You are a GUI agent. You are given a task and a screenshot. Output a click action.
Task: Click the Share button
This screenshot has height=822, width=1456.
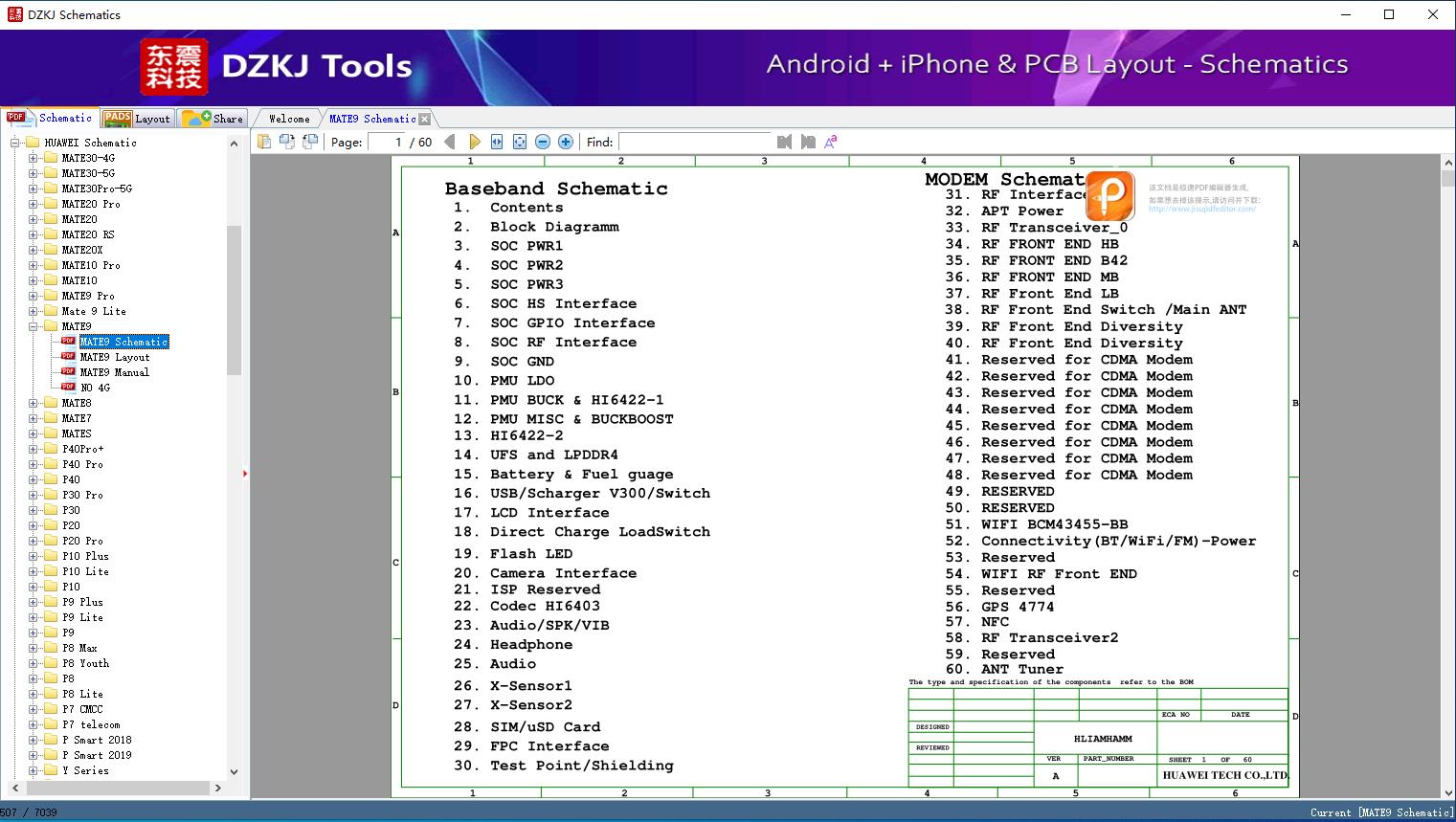coord(213,118)
